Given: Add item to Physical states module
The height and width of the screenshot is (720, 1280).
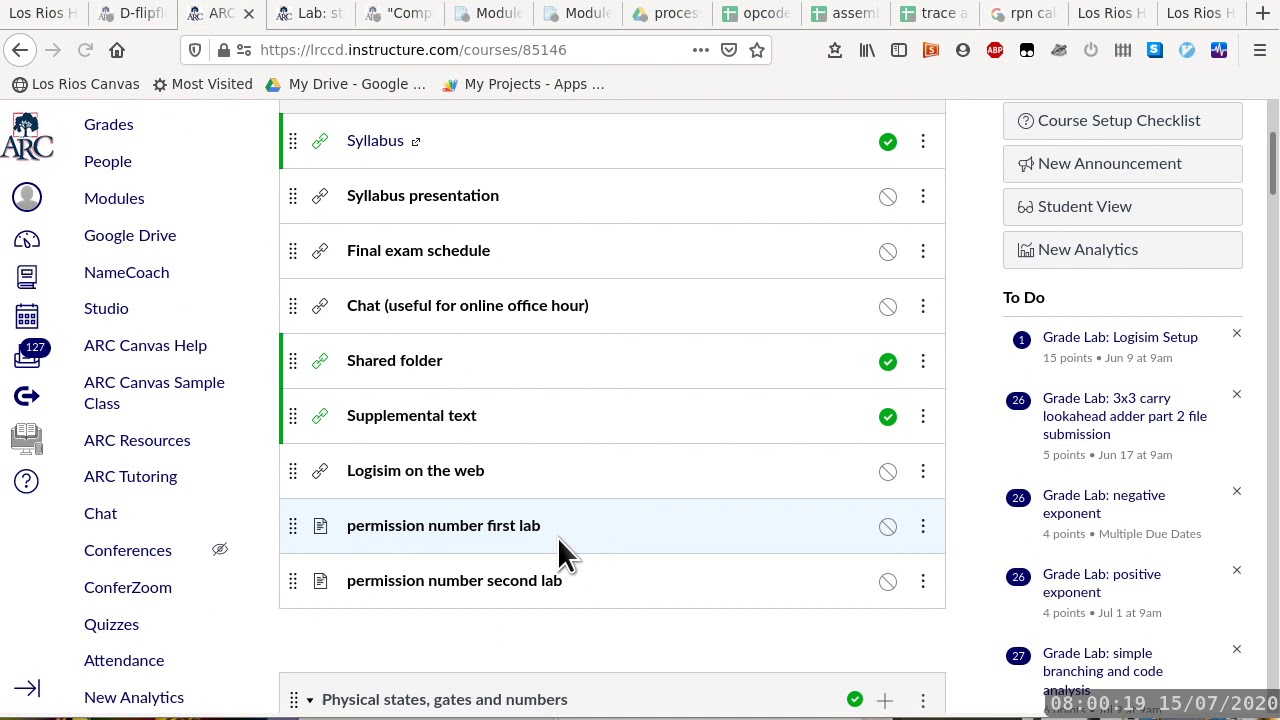Looking at the screenshot, I should click(x=885, y=700).
